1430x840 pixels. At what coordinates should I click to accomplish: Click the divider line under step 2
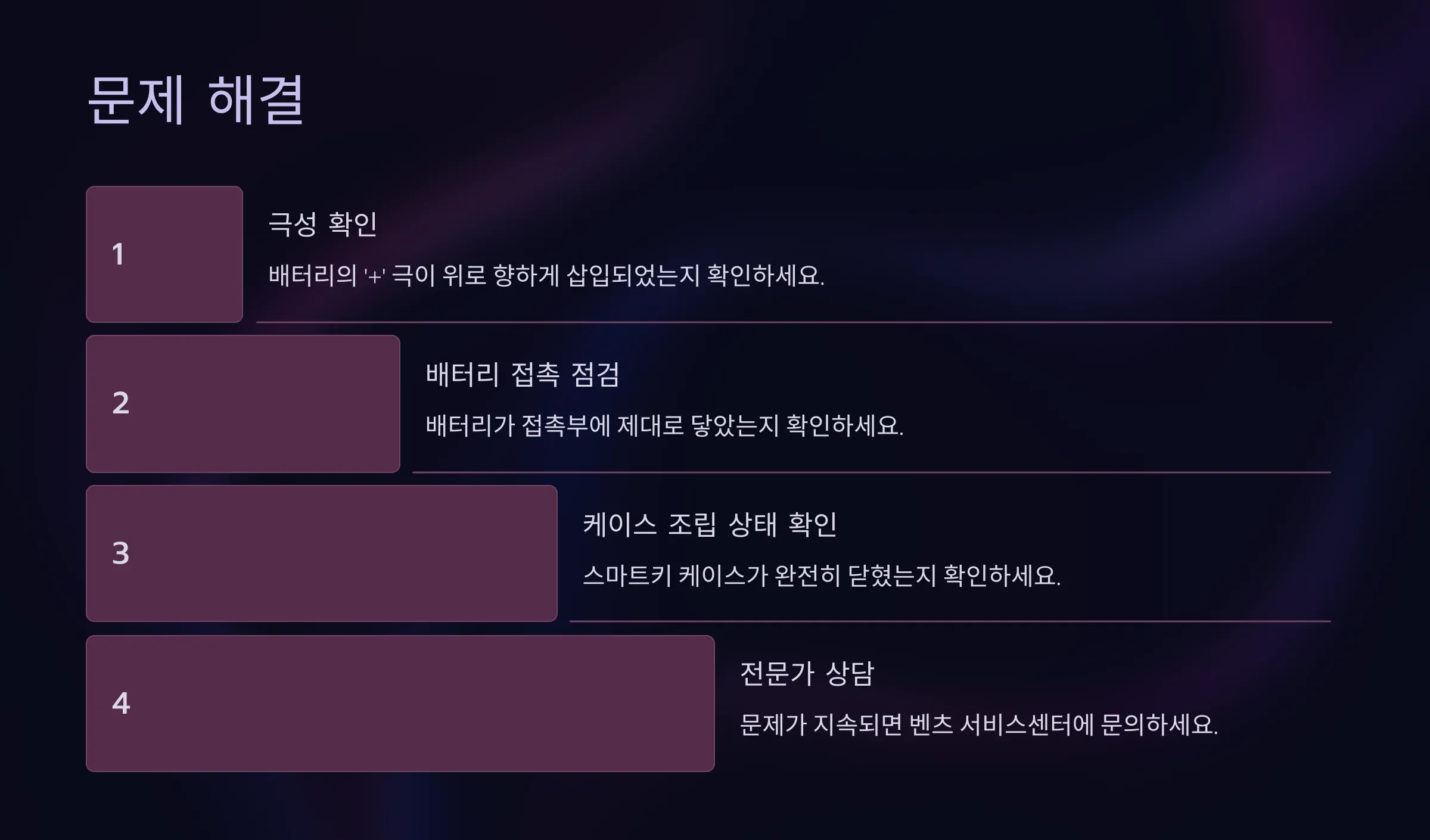(872, 472)
